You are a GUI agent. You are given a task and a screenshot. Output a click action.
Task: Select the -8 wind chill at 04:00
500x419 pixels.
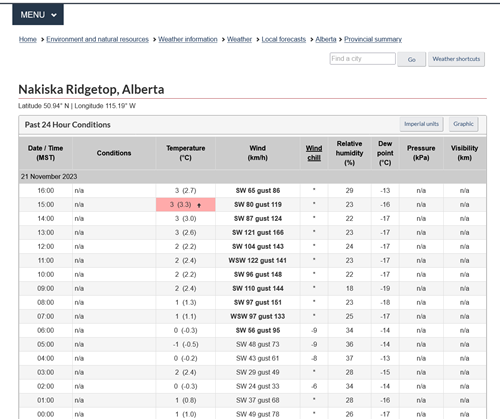[314, 359]
